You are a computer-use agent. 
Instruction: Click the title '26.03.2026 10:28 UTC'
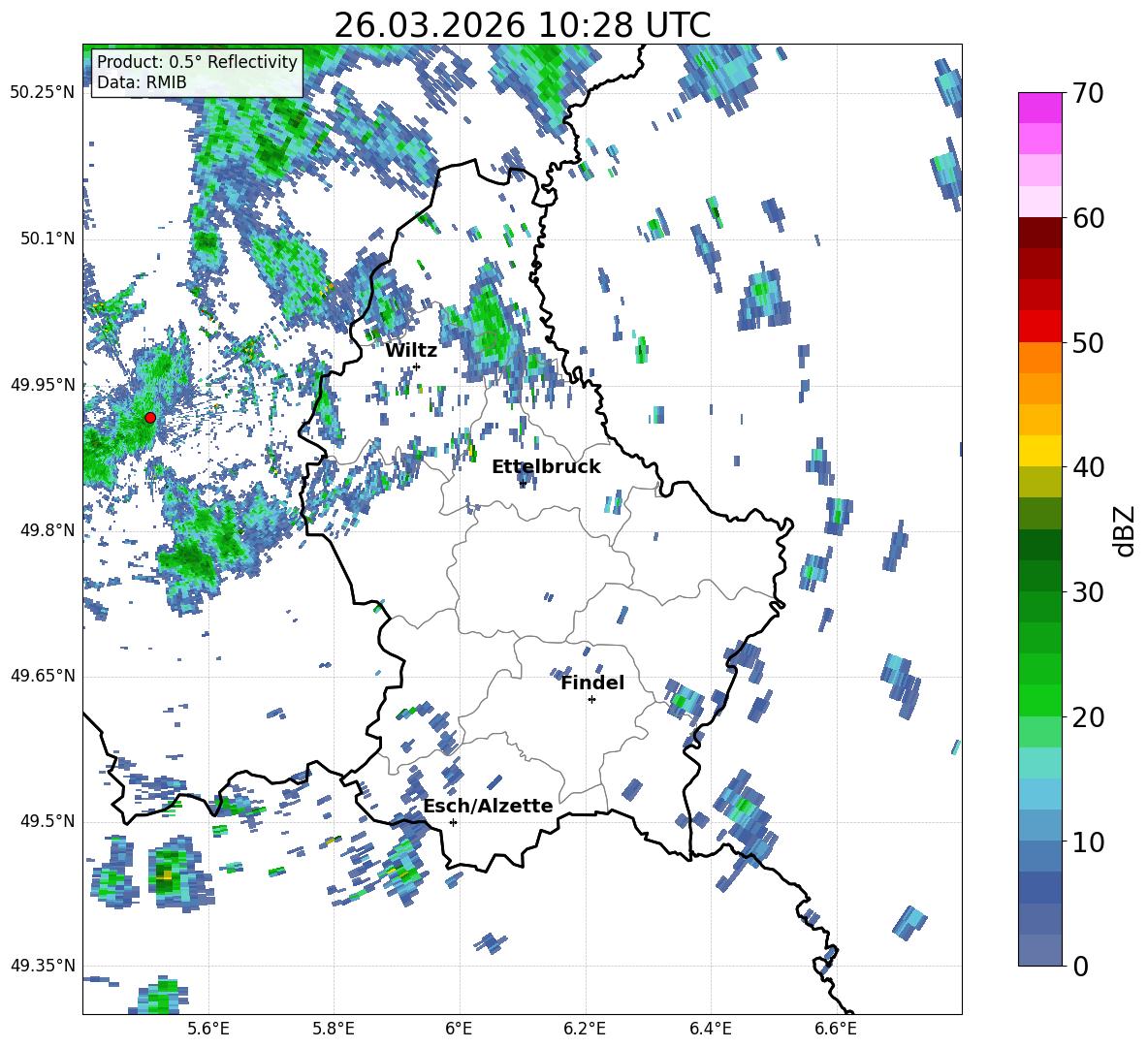[x=522, y=25]
